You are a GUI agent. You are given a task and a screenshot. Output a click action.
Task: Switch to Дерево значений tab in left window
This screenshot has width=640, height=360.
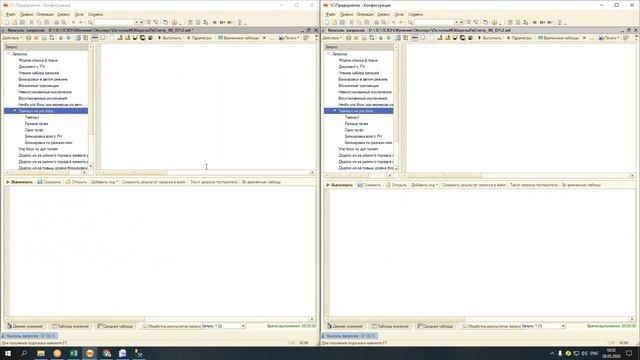coord(25,326)
